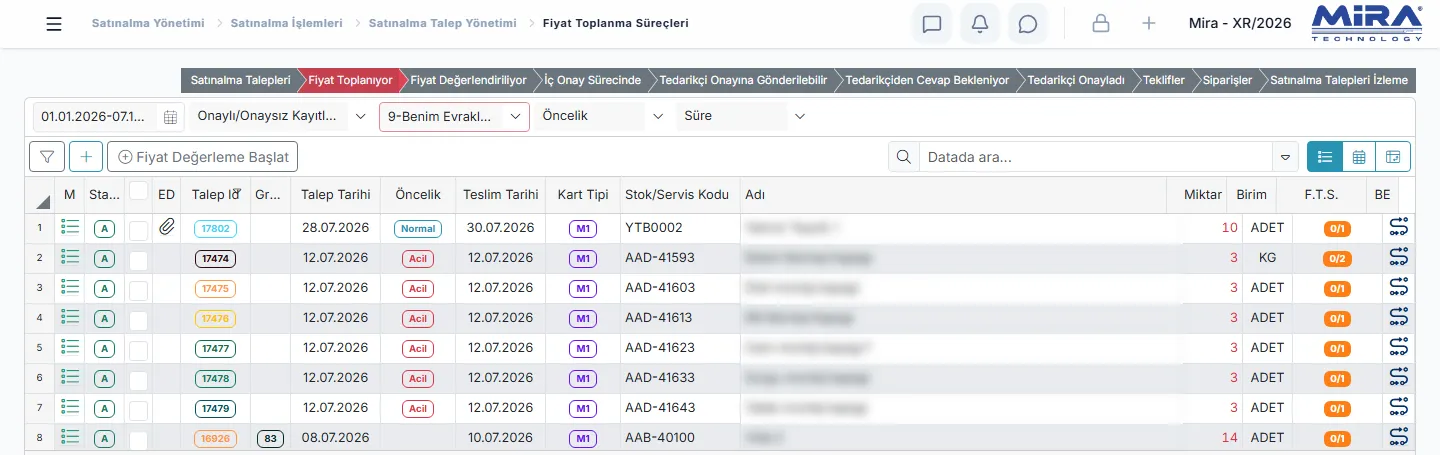Navigate to Satınalma İşlemleri breadcrumb
This screenshot has height=455, width=1440.
tap(286, 23)
